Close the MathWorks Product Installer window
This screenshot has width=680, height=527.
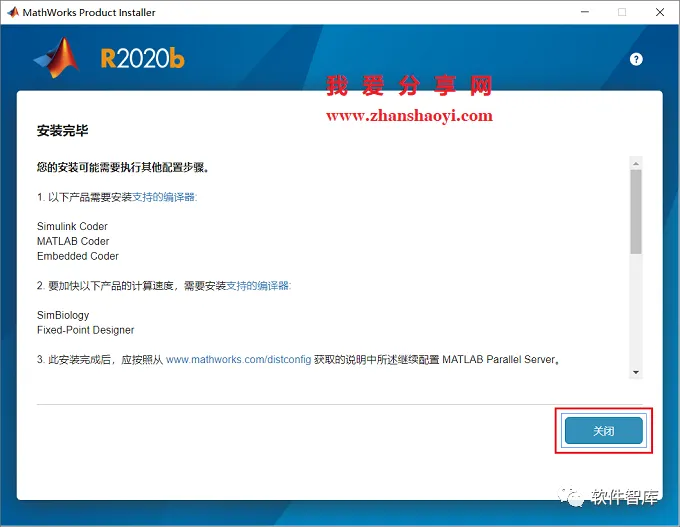pyautogui.click(x=660, y=12)
